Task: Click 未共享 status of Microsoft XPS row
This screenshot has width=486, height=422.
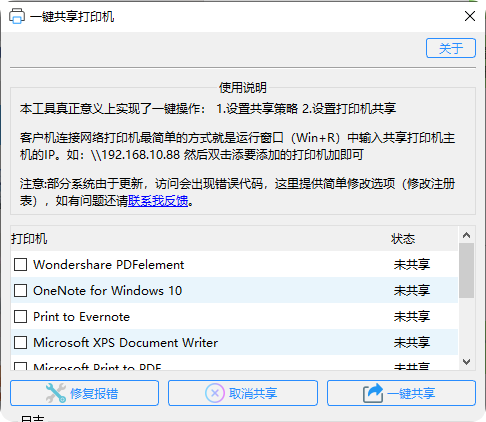Action: click(x=412, y=343)
